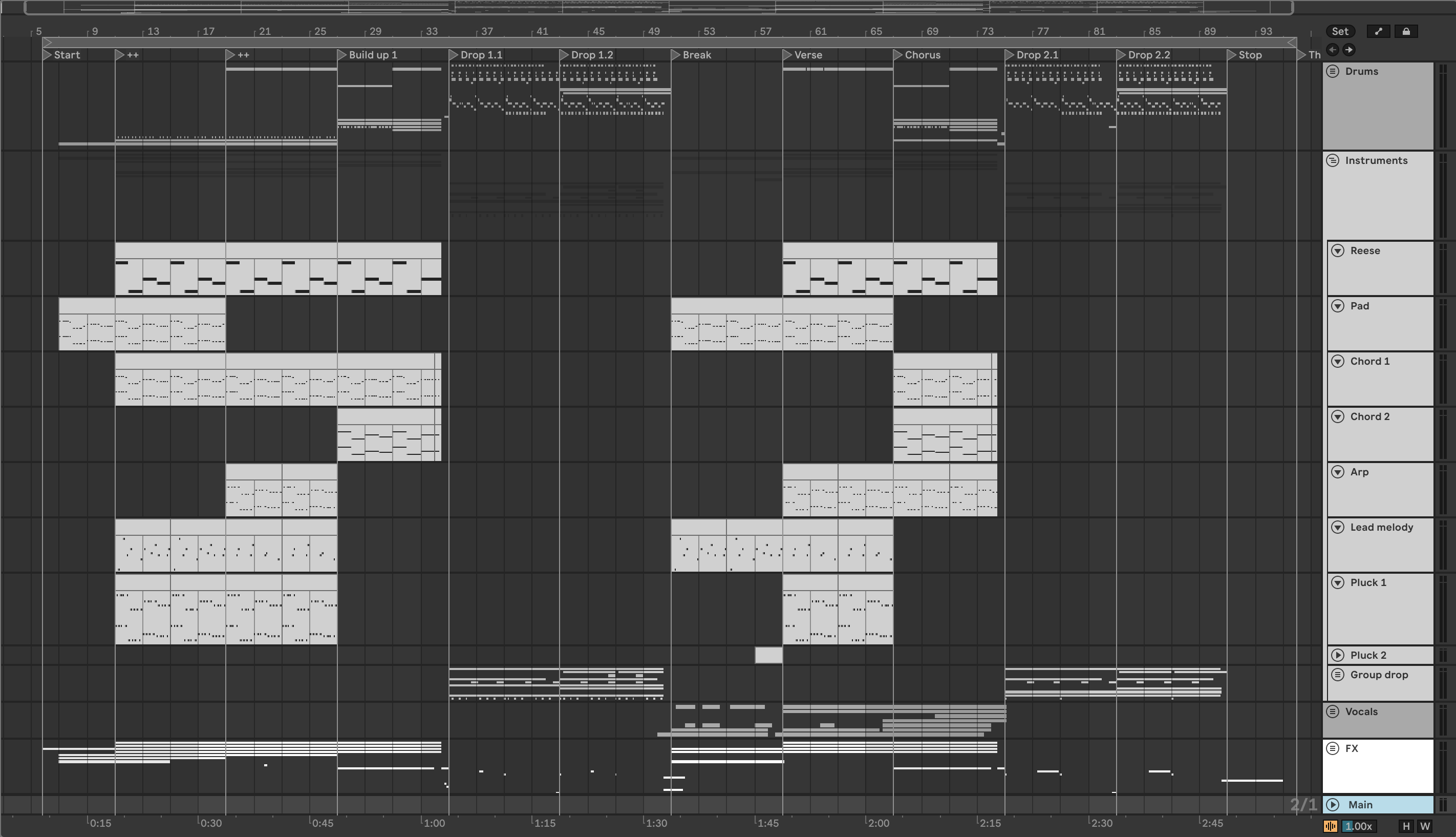Jump to the Drop 1.2 locator
The image size is (1456, 837).
tap(587, 55)
